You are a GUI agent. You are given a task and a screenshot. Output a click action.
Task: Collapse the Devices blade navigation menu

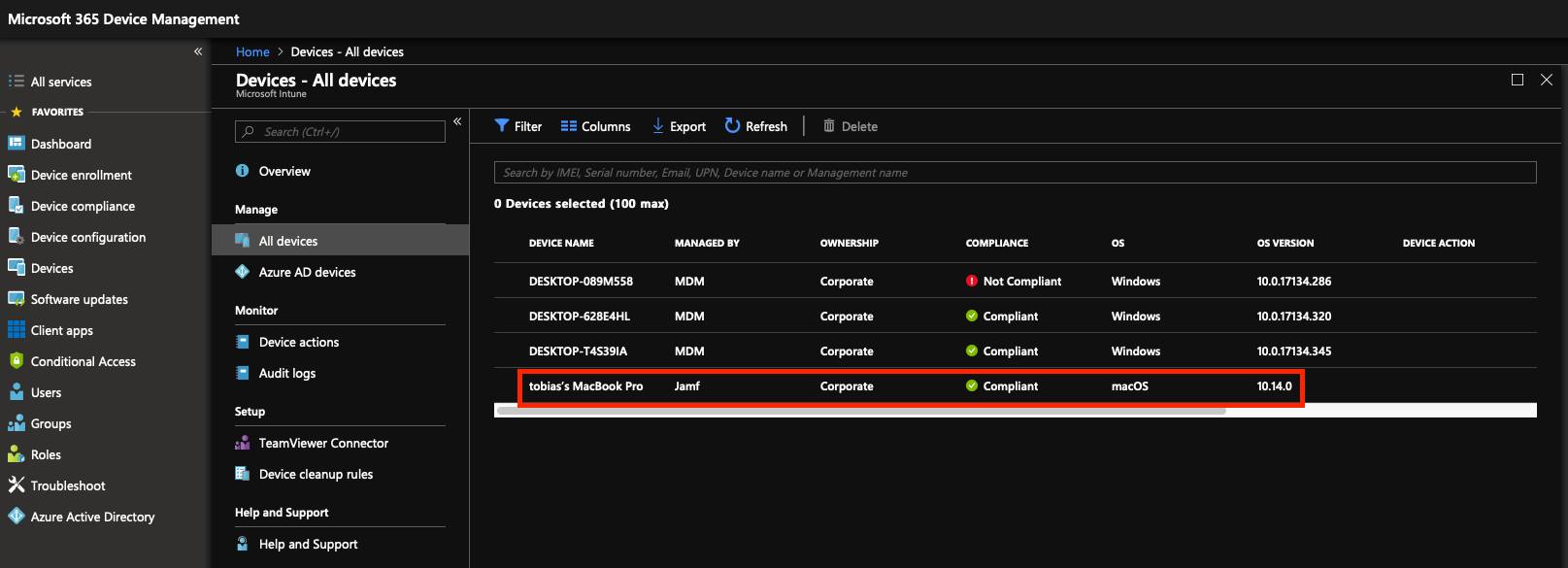[457, 121]
